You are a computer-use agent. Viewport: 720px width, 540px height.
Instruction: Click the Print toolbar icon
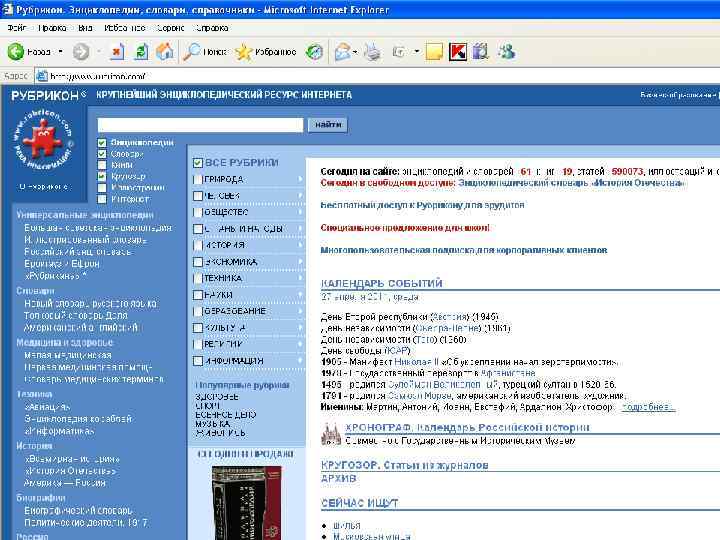point(372,51)
